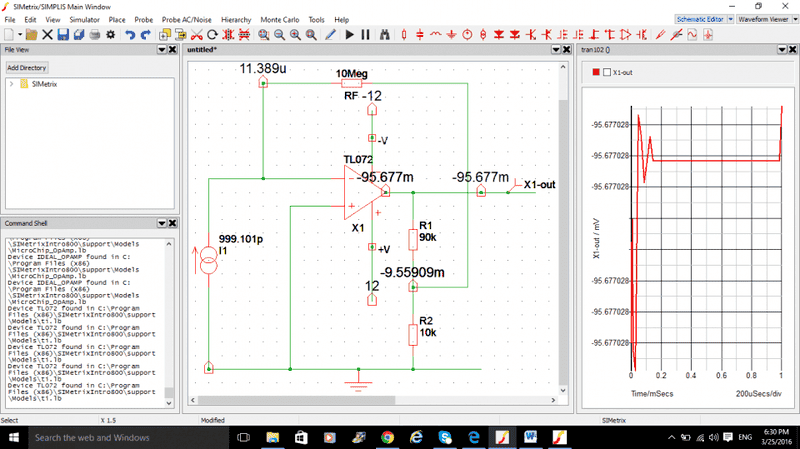Click the schematic horizontal scrollbar thumb
The height and width of the screenshot is (449, 800).
[x=296, y=400]
